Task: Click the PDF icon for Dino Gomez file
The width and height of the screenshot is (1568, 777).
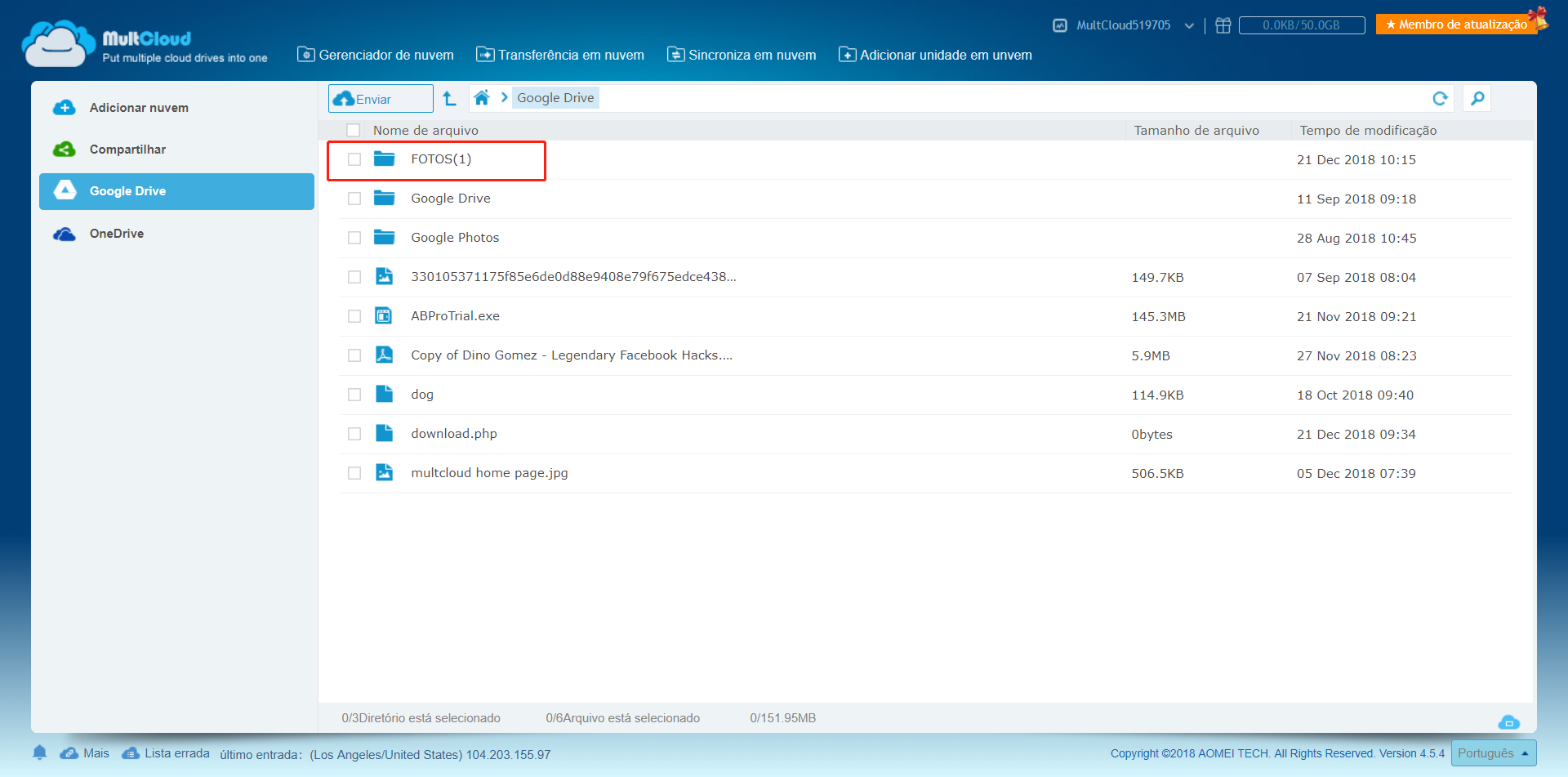Action: coord(384,355)
